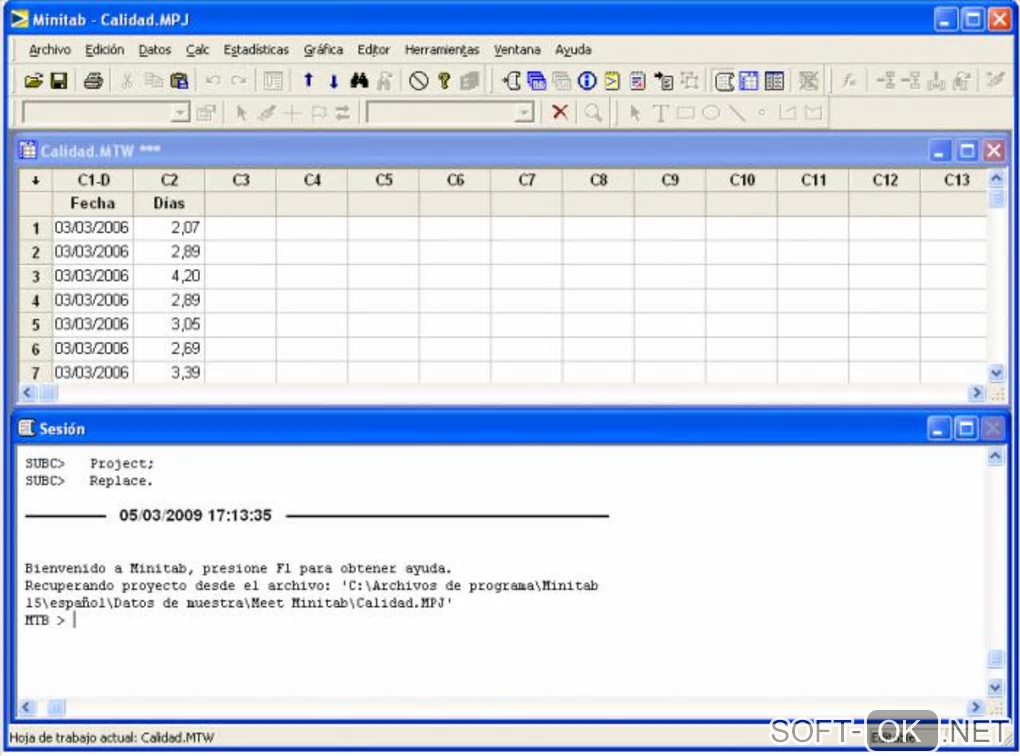Open the Ayuda menu
This screenshot has height=756, width=1020.
click(x=573, y=49)
